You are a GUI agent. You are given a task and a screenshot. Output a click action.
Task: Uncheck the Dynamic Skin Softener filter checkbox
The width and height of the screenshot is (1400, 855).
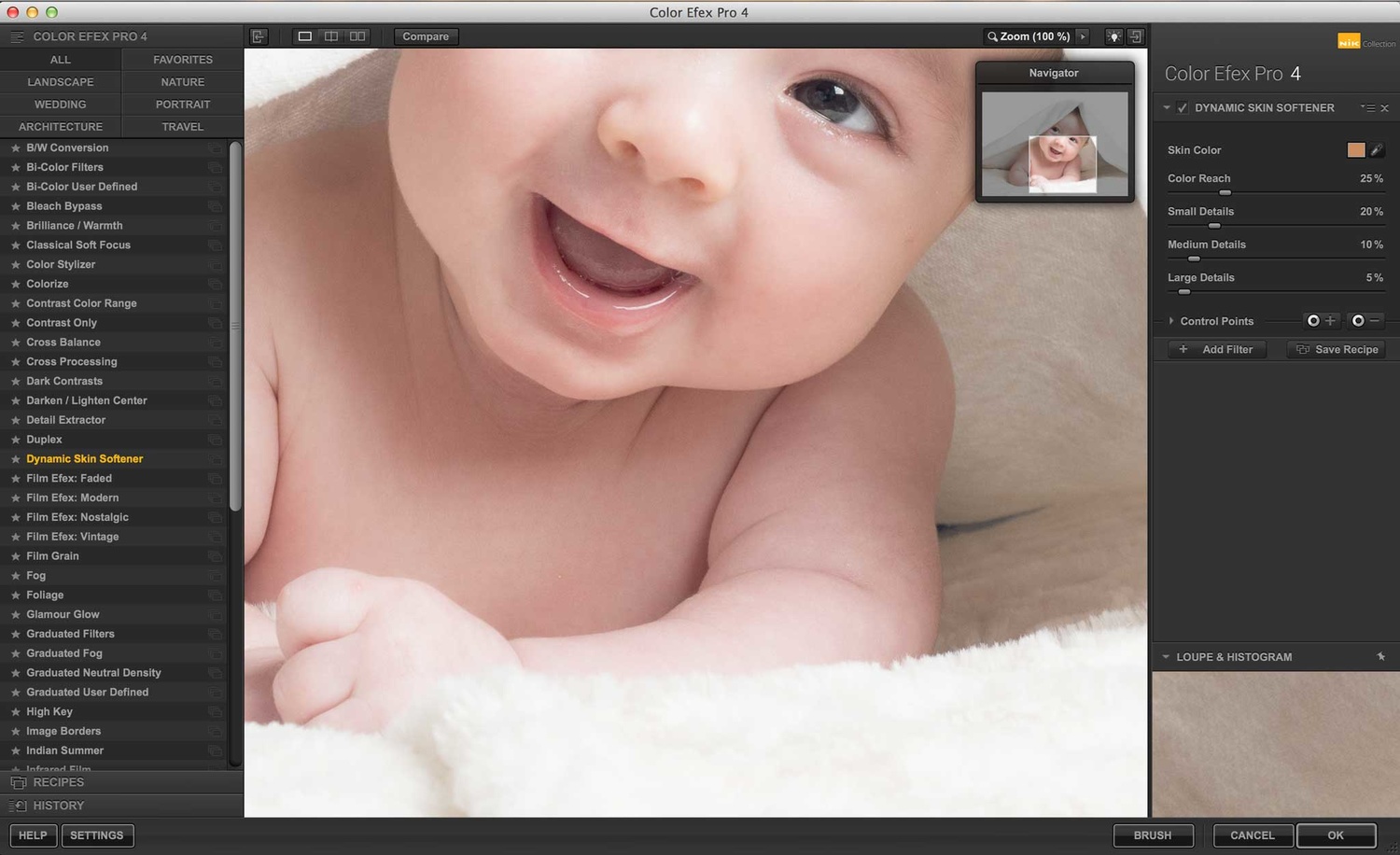(1183, 108)
